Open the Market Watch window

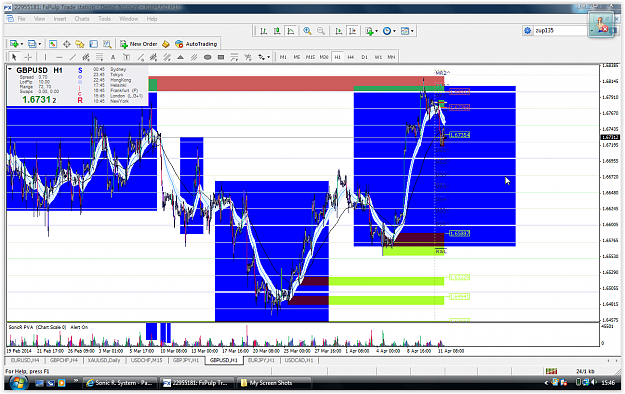53,44
